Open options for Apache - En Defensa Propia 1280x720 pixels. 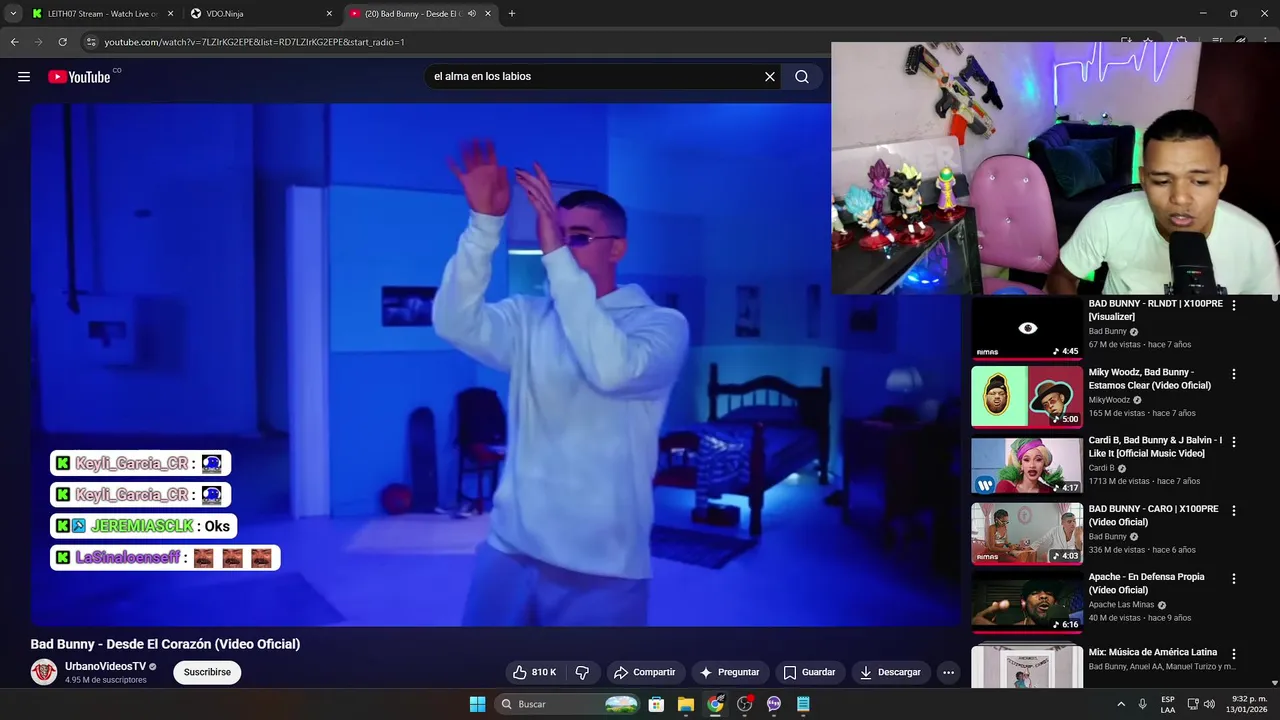pos(1233,578)
